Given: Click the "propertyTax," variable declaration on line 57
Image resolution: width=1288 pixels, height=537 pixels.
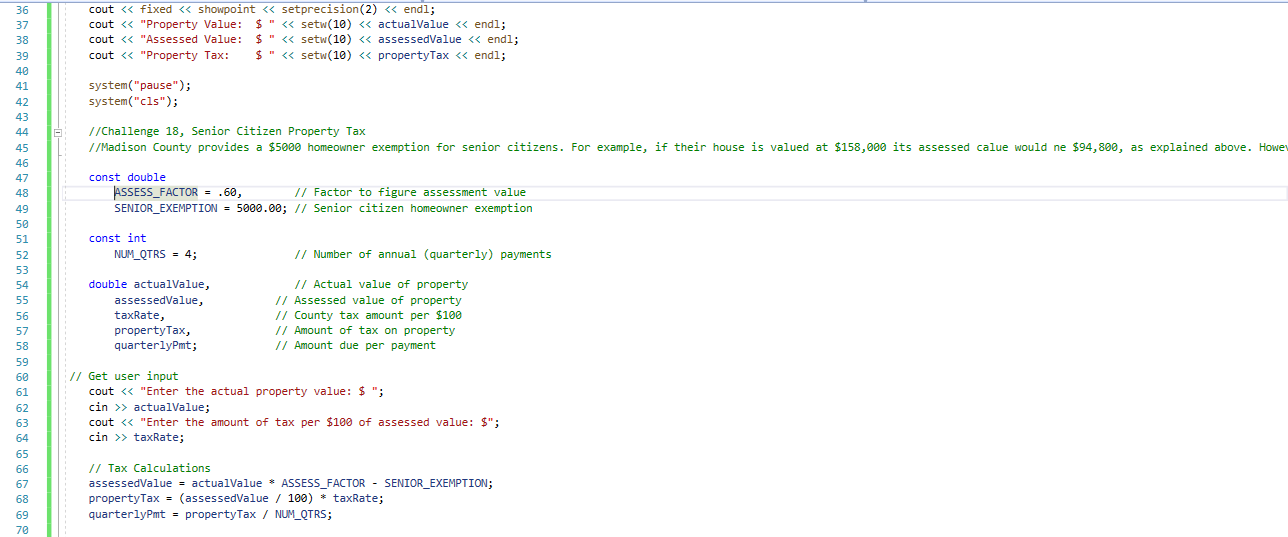Looking at the screenshot, I should pos(152,330).
